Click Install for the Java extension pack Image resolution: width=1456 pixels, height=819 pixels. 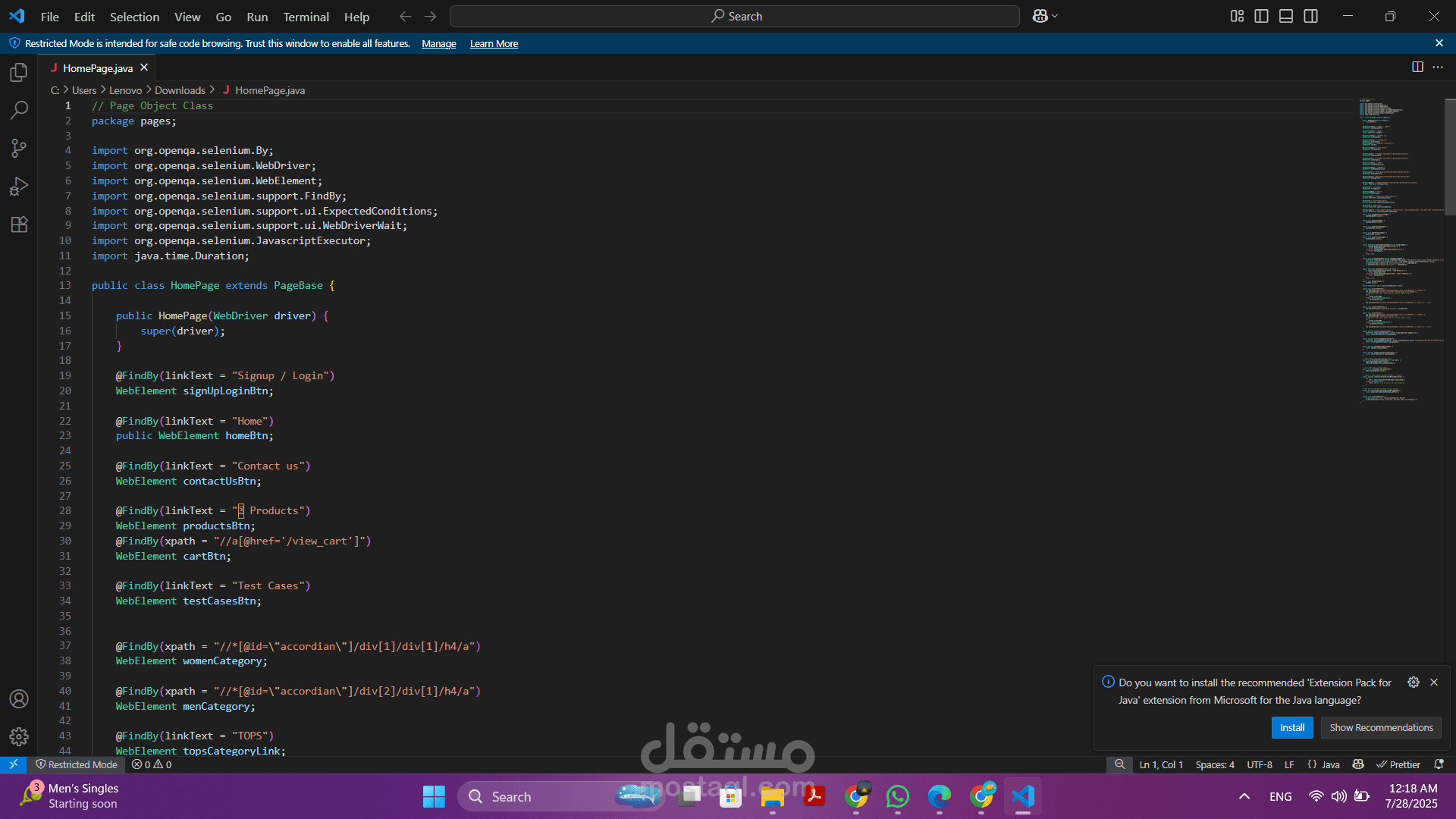click(1291, 727)
